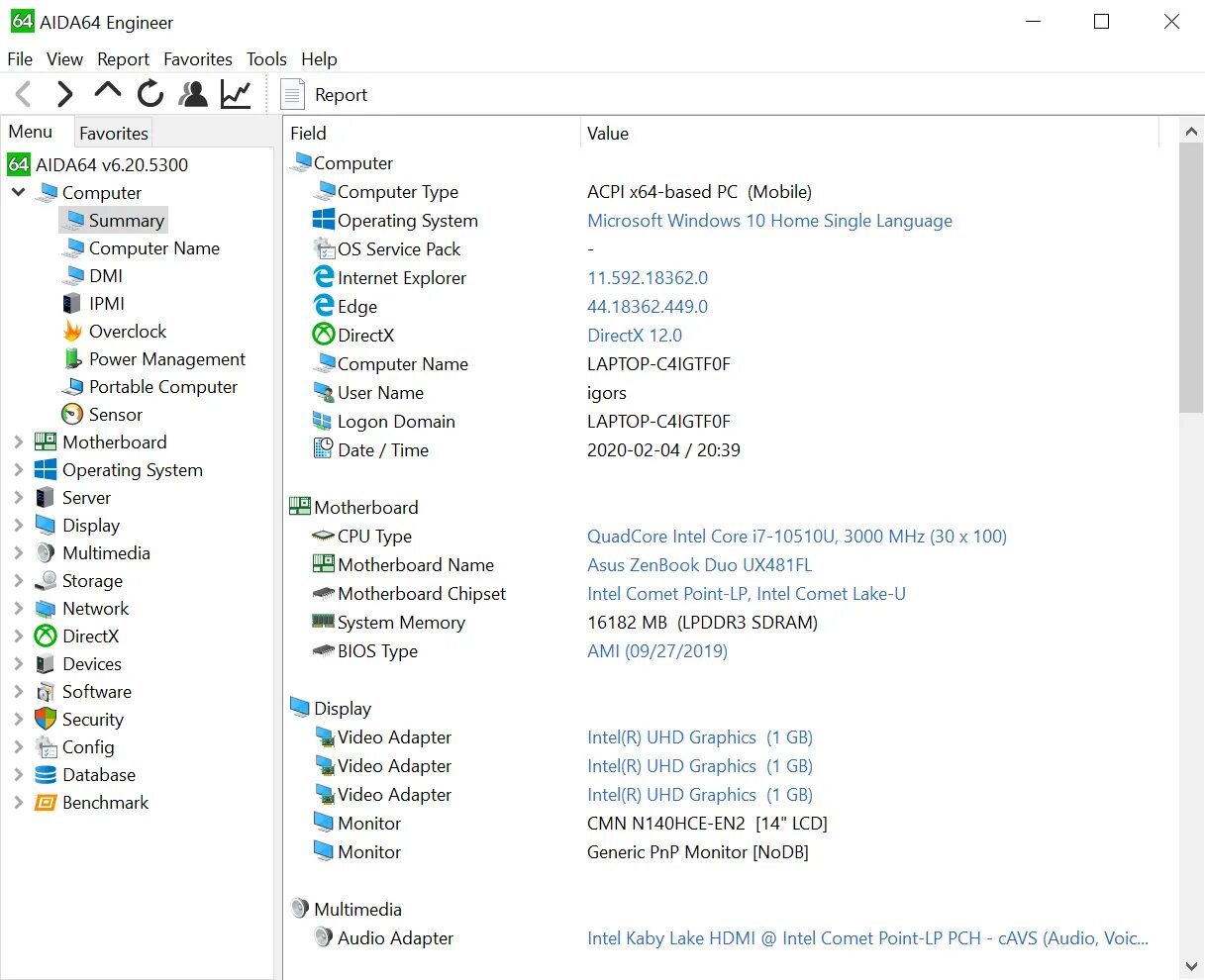Image resolution: width=1205 pixels, height=980 pixels.
Task: Click the DirectX 12.0 link
Action: click(x=635, y=336)
